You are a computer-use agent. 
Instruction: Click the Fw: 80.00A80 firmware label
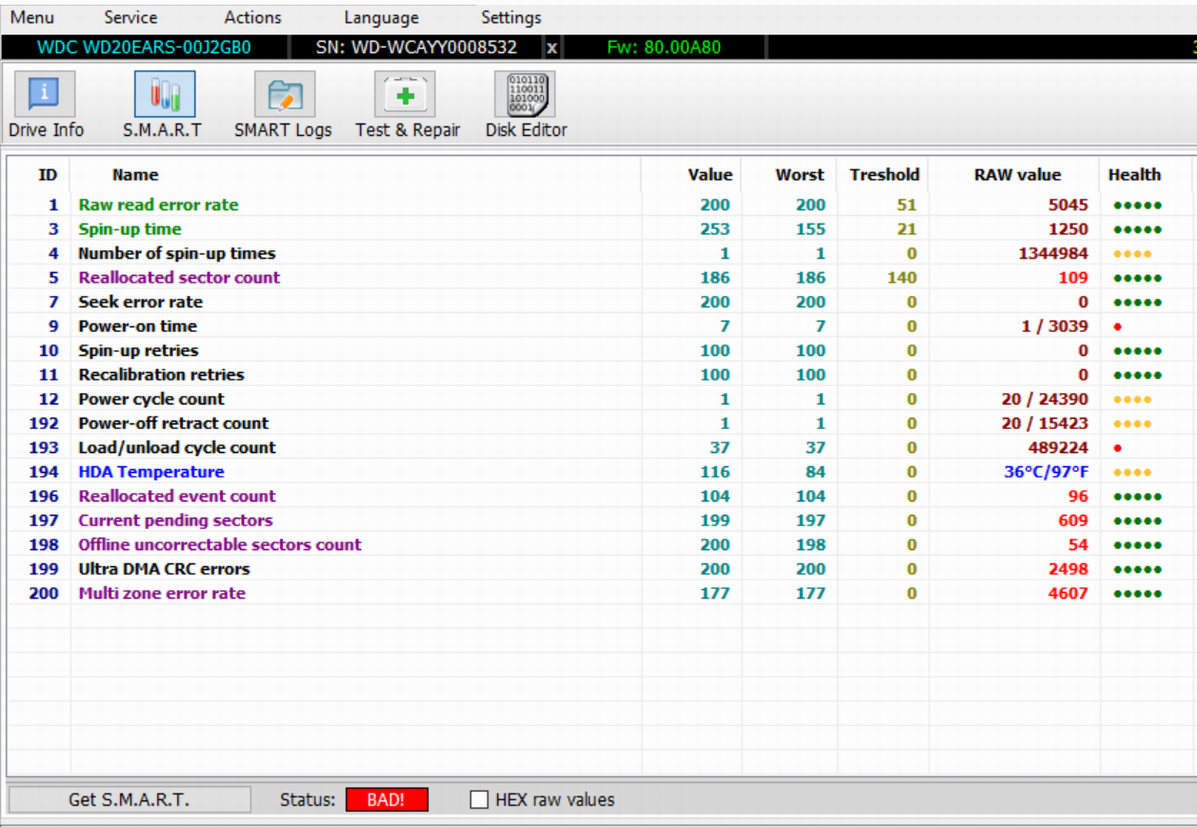click(x=663, y=47)
